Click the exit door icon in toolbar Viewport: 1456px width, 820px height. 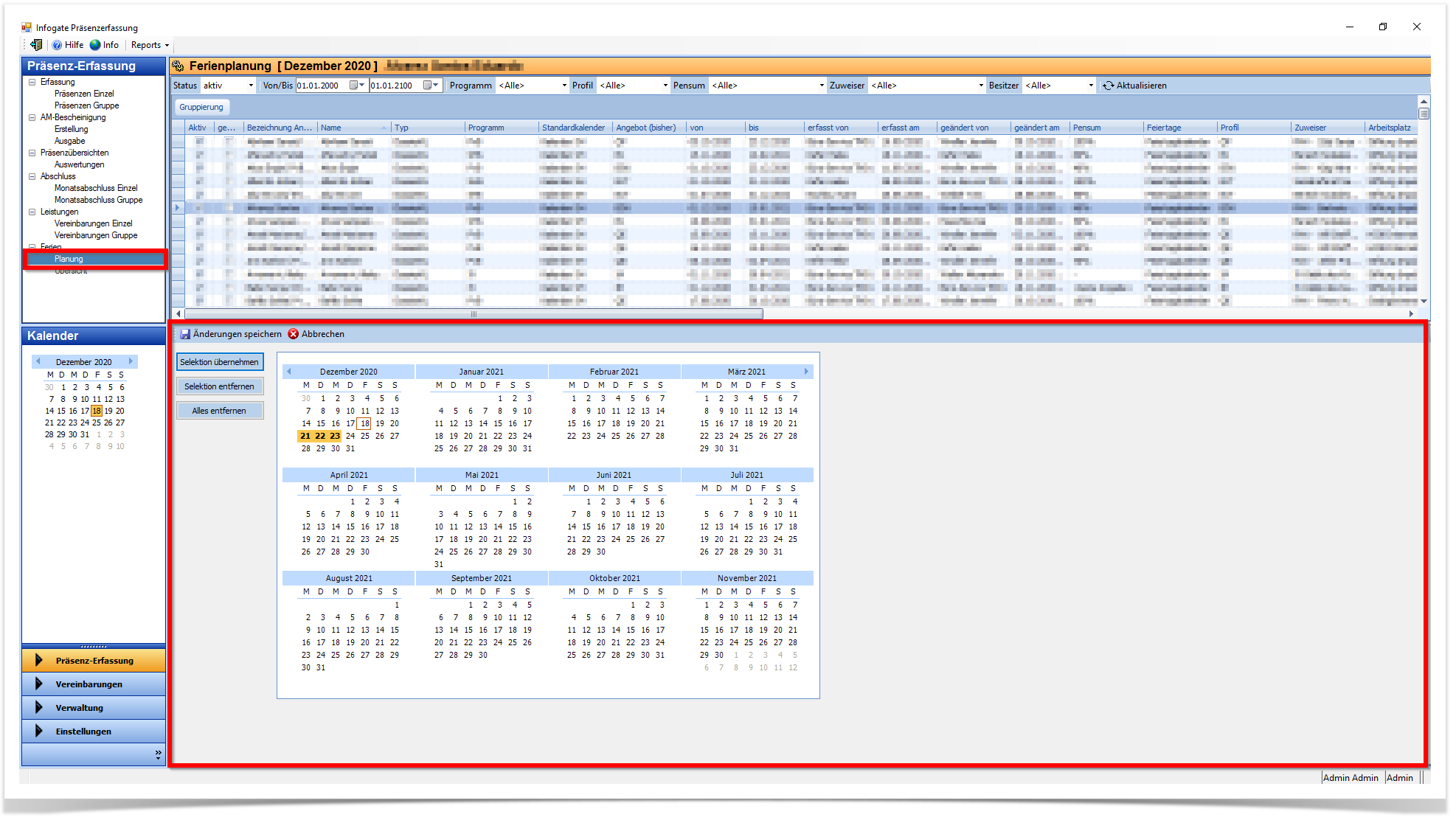click(x=36, y=45)
